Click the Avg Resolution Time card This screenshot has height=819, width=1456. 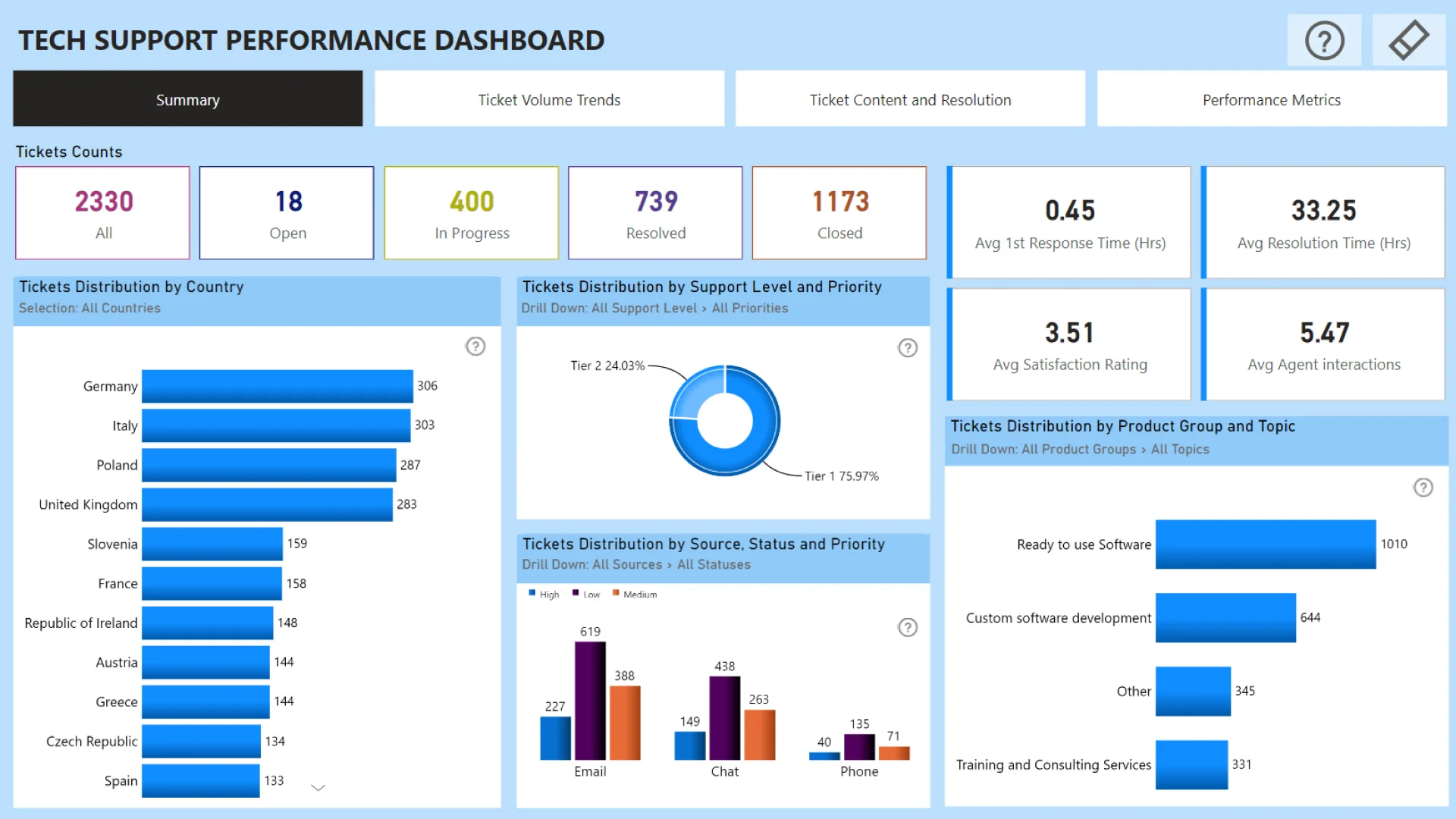1323,222
